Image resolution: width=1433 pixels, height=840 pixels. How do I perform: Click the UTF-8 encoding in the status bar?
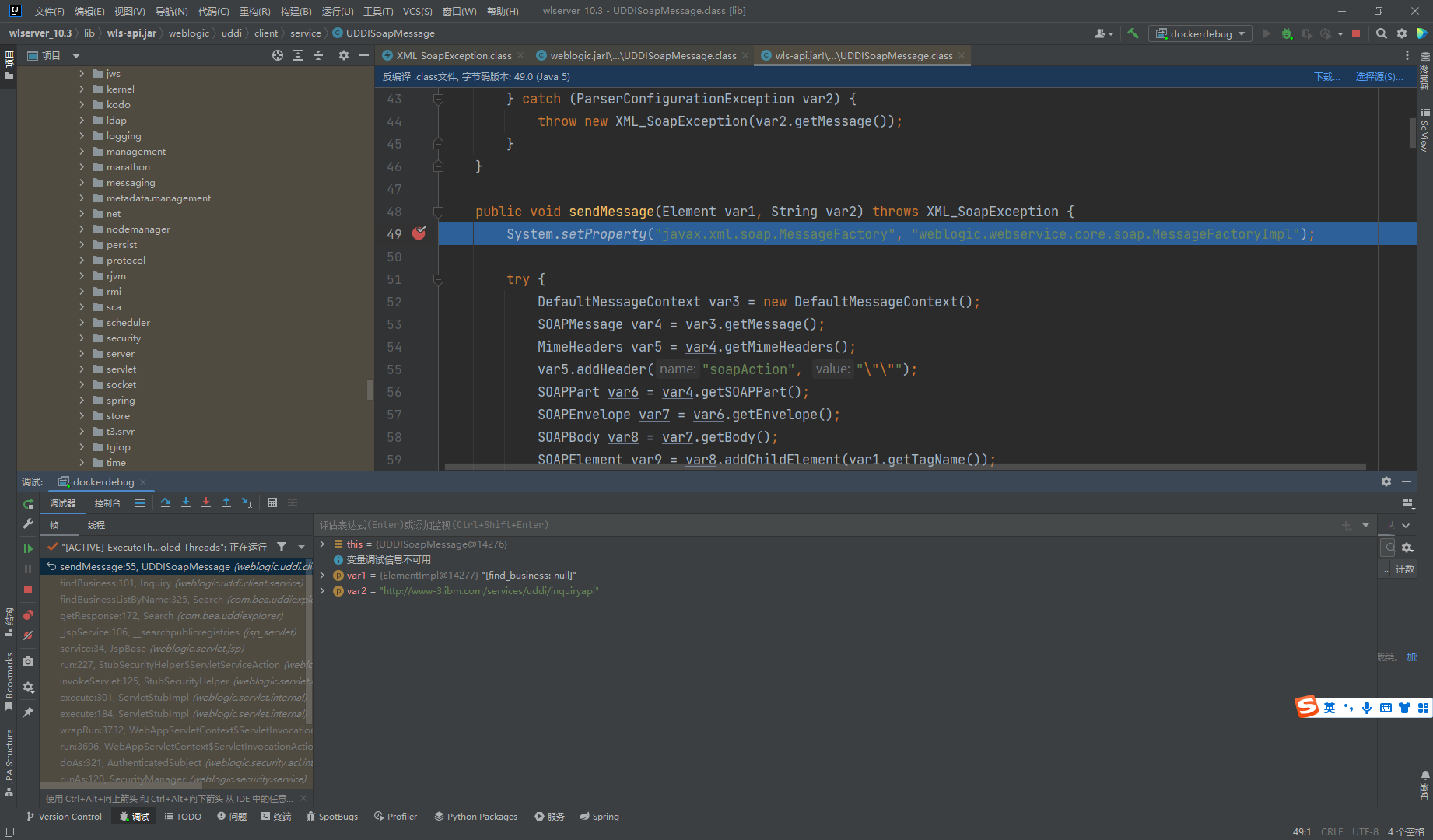pyautogui.click(x=1365, y=831)
